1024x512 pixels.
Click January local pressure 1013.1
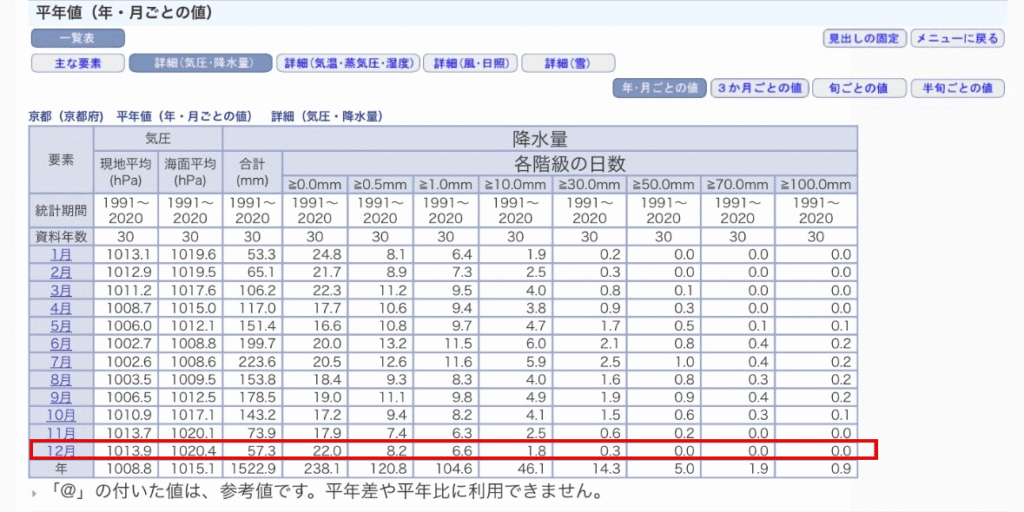tap(130, 255)
